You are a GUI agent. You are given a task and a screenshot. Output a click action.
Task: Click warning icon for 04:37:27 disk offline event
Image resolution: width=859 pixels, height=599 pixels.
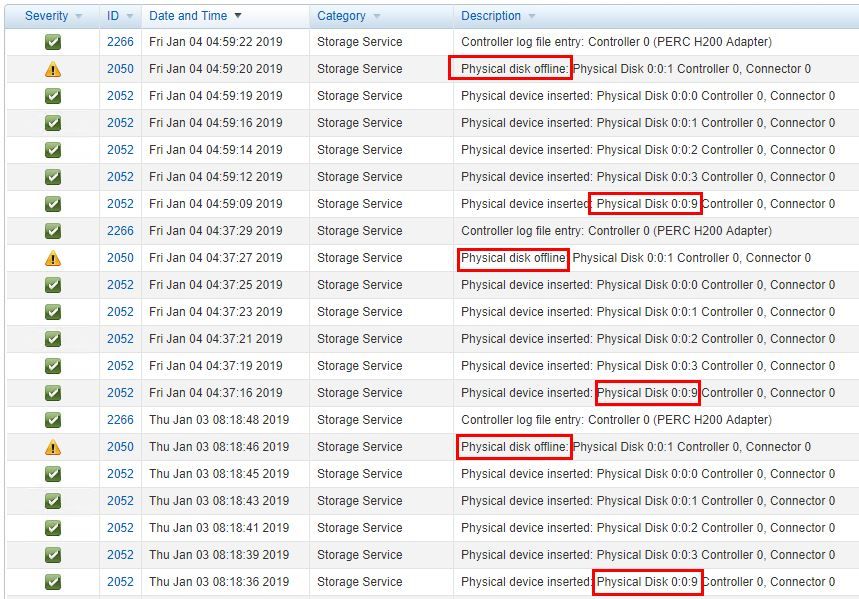(53, 258)
